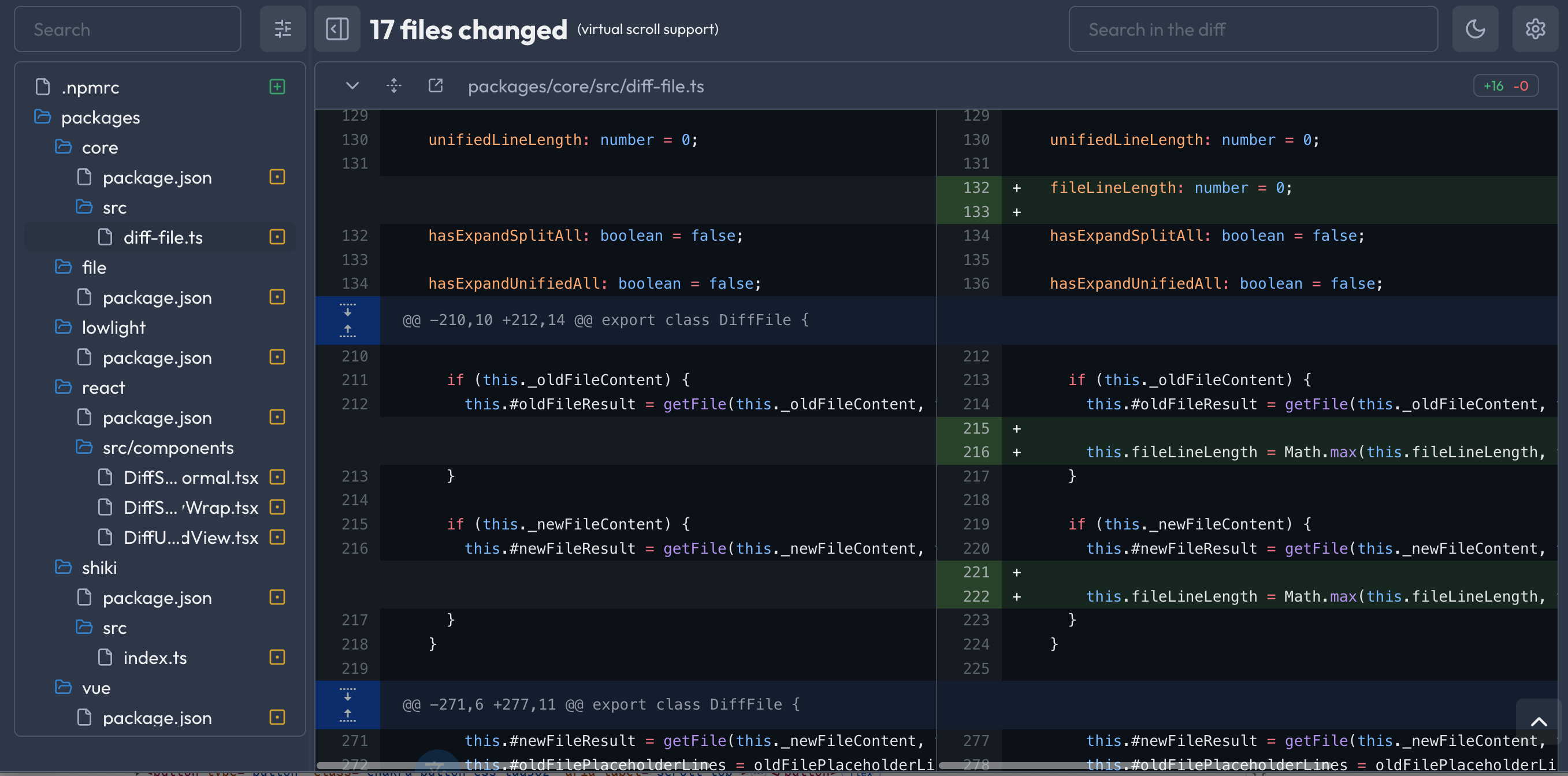
Task: Click the +16 -0 change stats badge
Action: point(1505,86)
